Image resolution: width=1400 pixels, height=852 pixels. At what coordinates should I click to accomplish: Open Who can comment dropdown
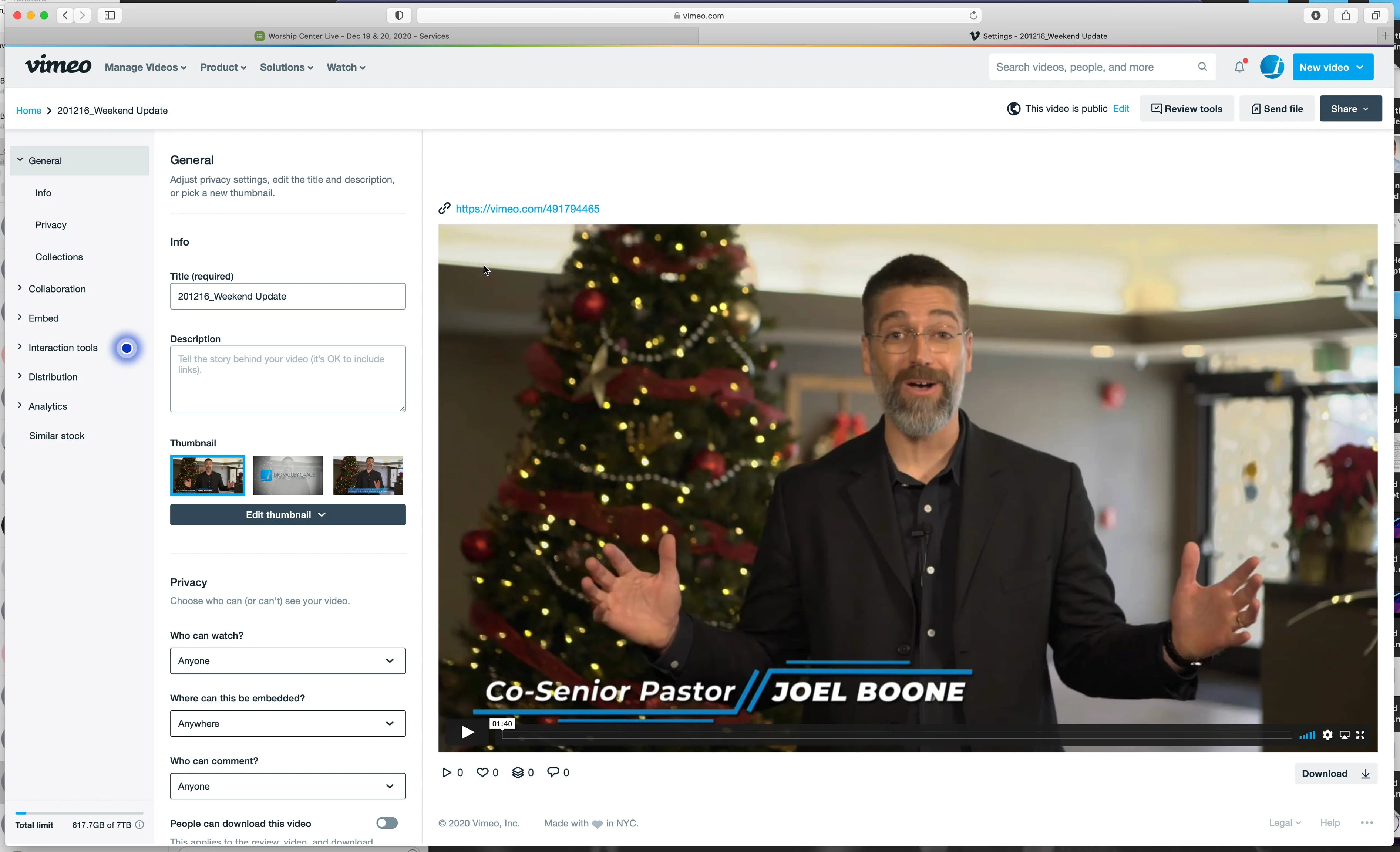(287, 786)
